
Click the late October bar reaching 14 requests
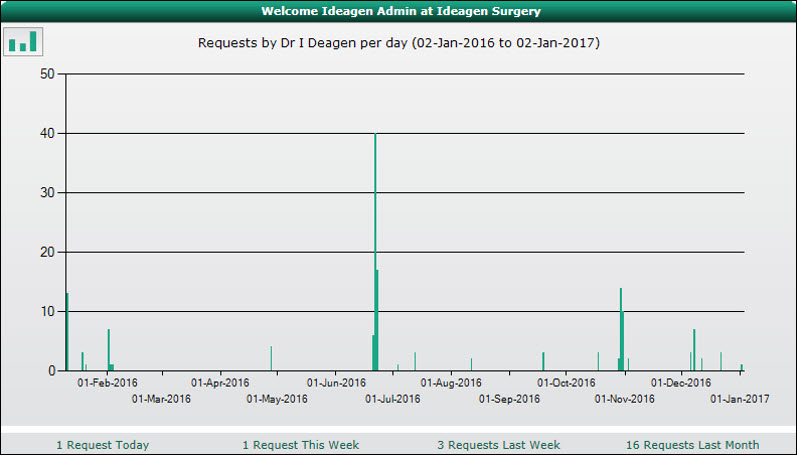coord(620,330)
